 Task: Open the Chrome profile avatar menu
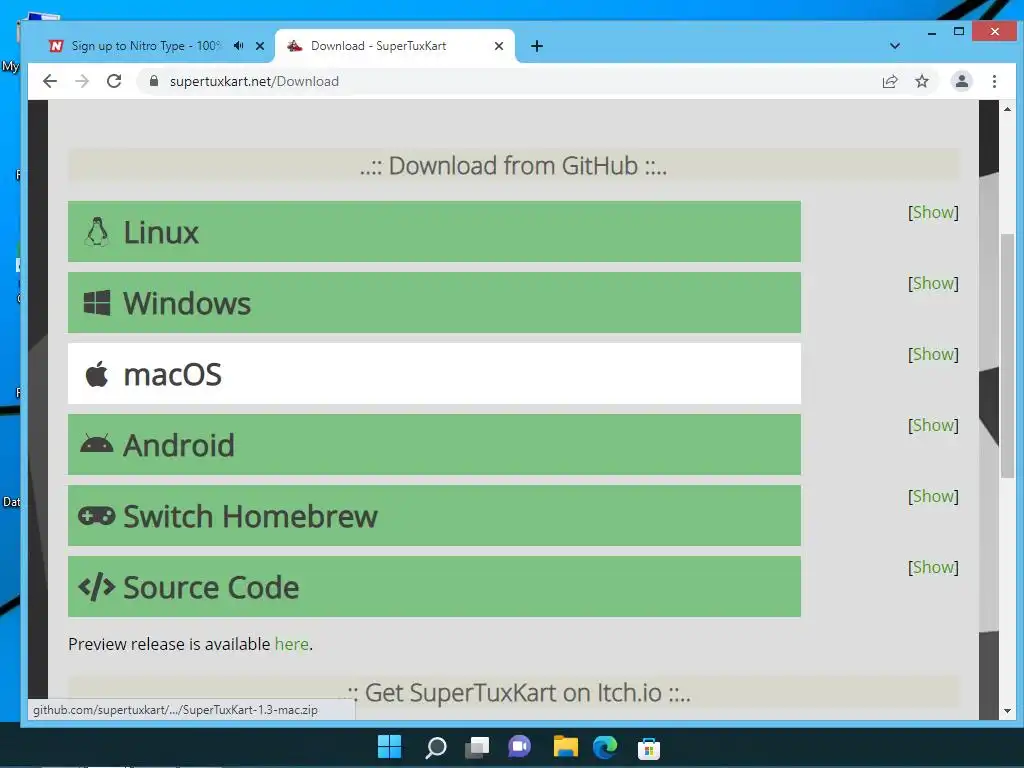961,81
